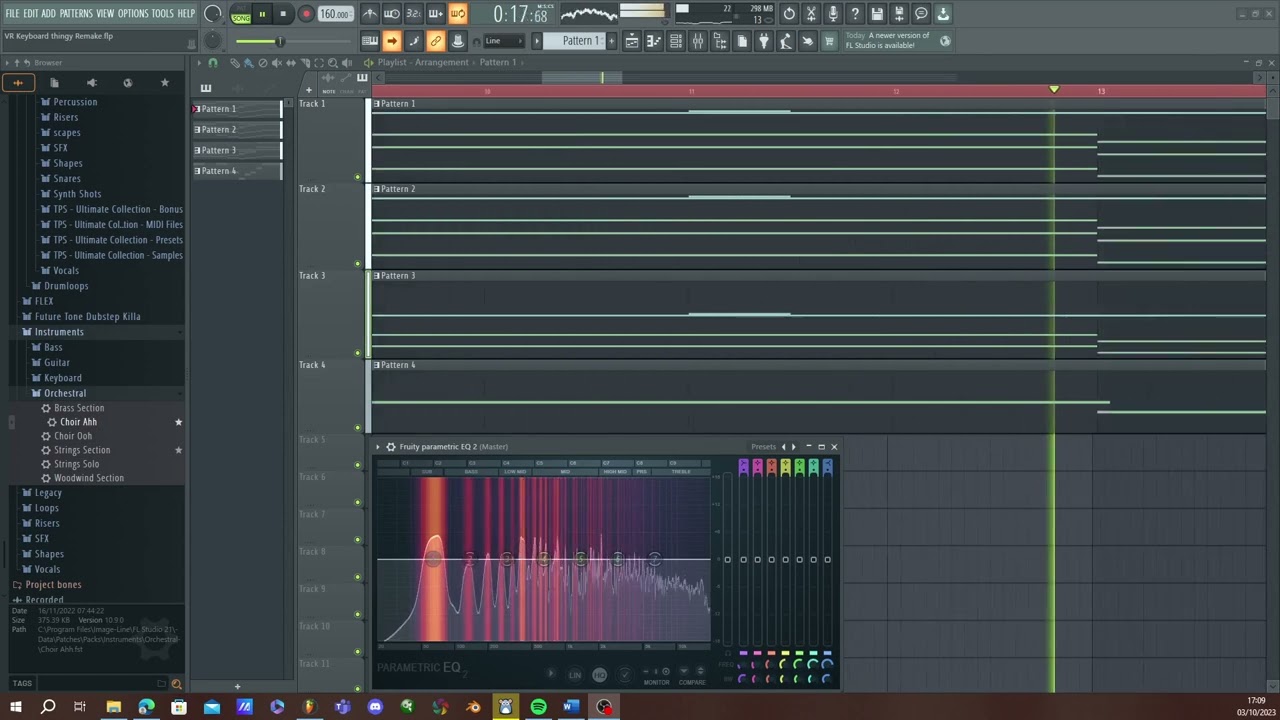
Task: Select Pattern 4 in the pattern picker
Action: [238, 171]
